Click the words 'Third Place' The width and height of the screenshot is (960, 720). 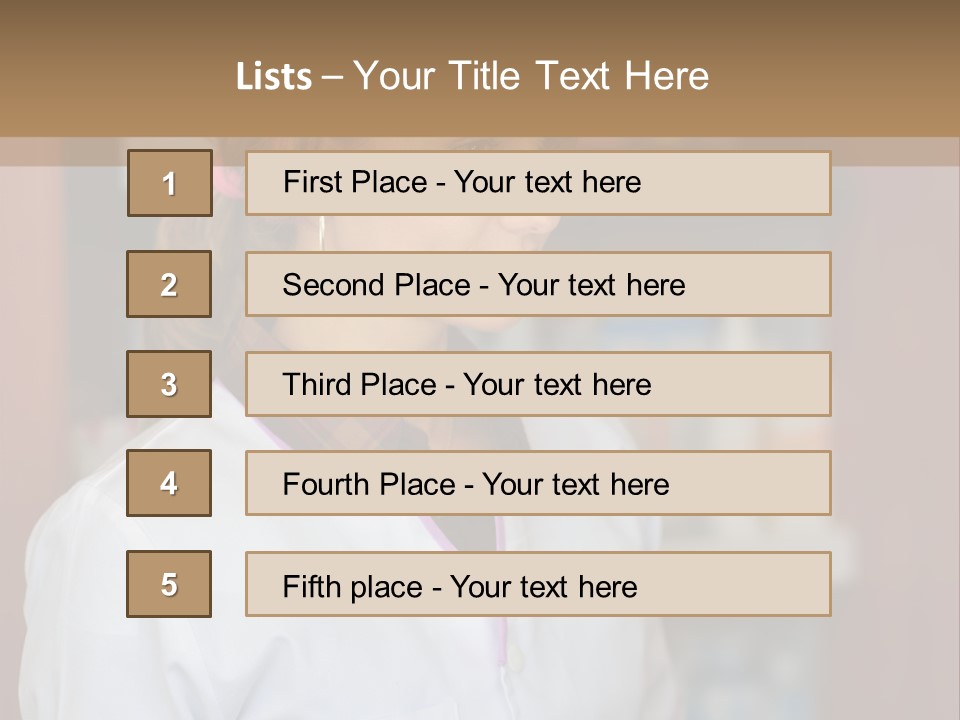click(359, 384)
